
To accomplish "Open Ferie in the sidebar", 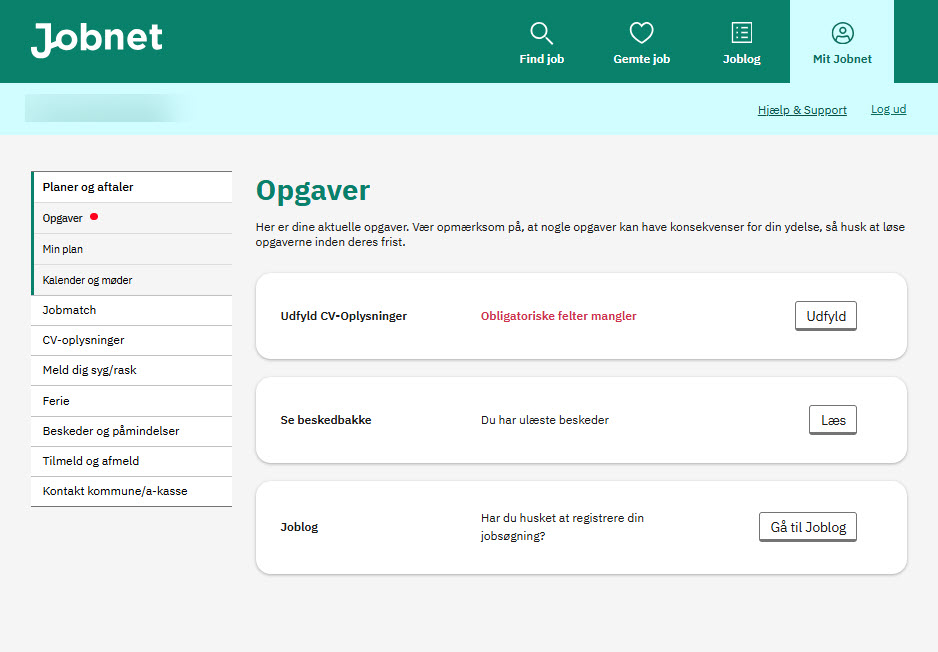I will coord(132,401).
